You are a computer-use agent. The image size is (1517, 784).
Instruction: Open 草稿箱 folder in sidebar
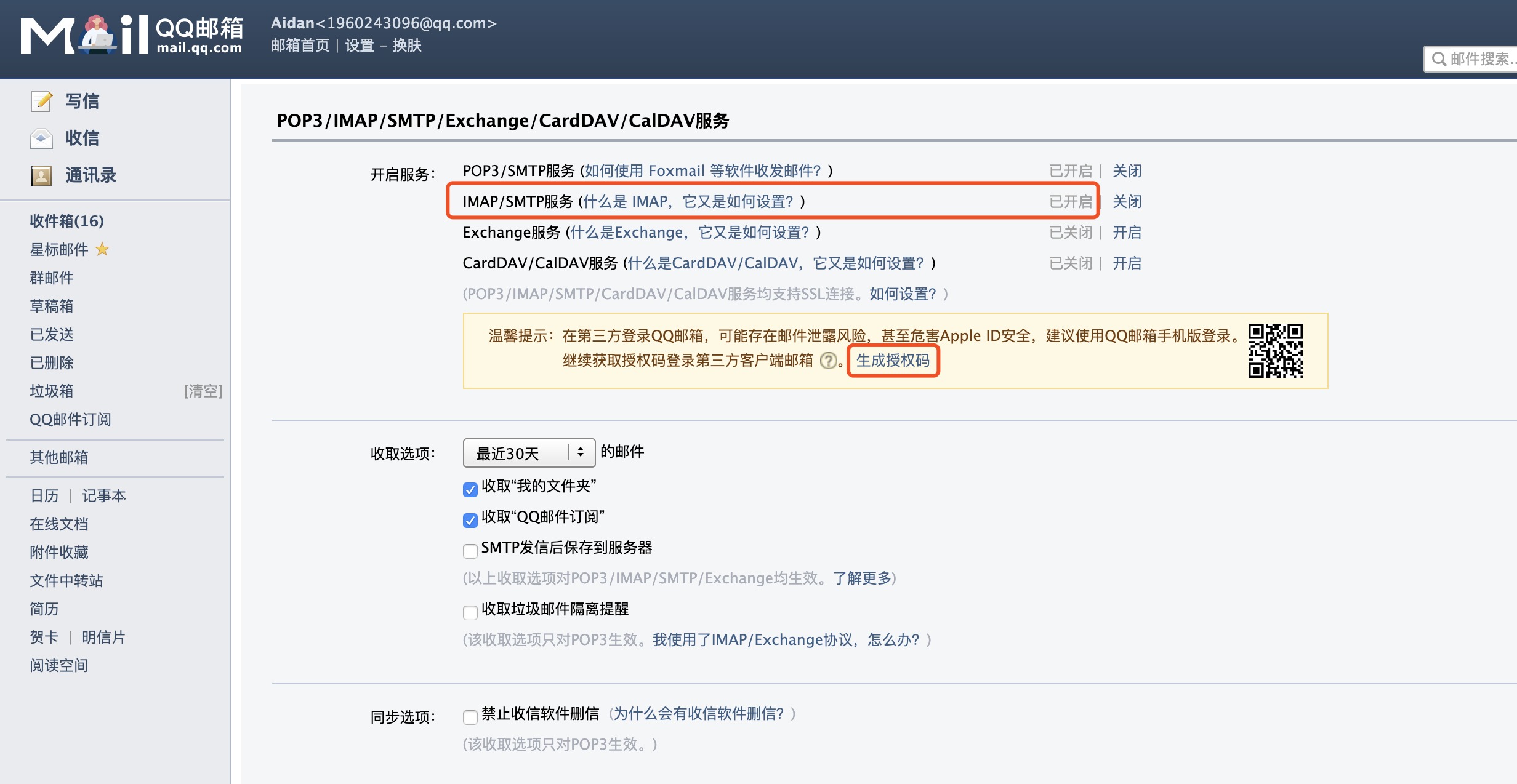[x=52, y=306]
